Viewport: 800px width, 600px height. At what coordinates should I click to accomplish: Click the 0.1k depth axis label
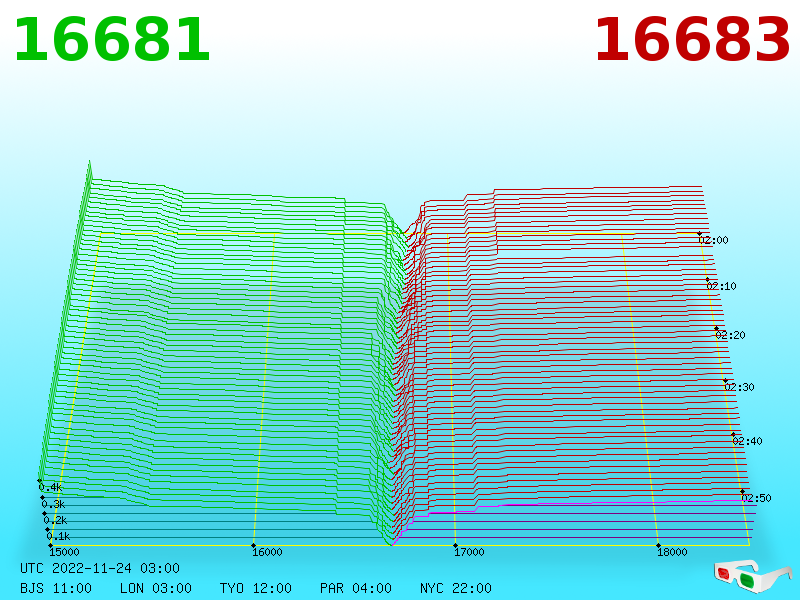tap(59, 536)
